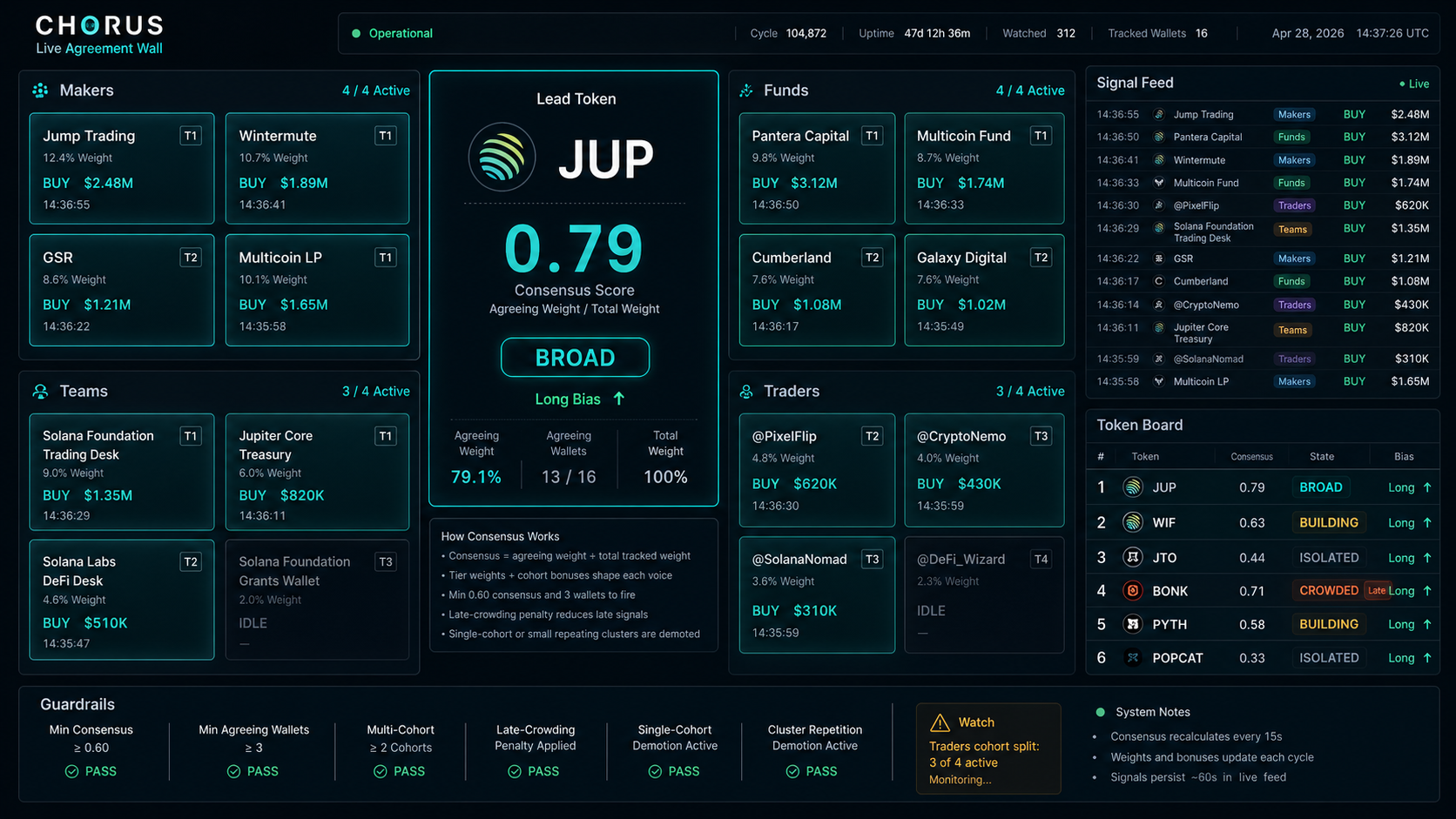1456x819 pixels.
Task: Click the '13 / 16' Agreeing Wallets value
Action: [x=569, y=477]
